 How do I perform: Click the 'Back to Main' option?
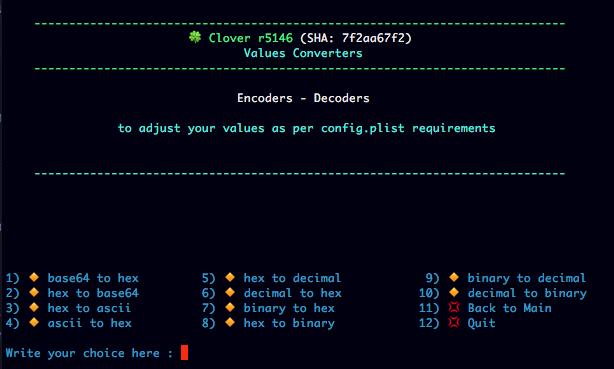509,308
